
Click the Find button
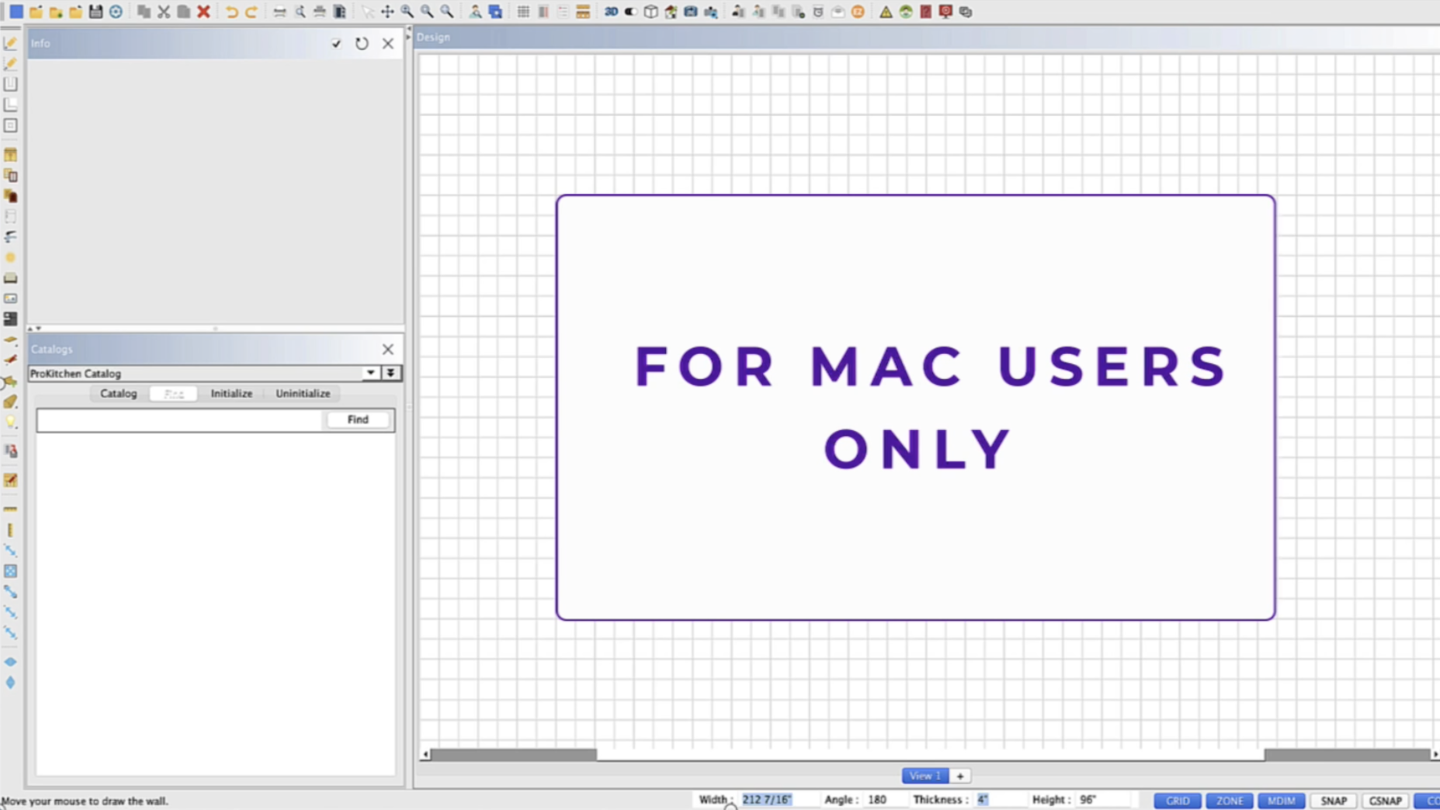358,420
